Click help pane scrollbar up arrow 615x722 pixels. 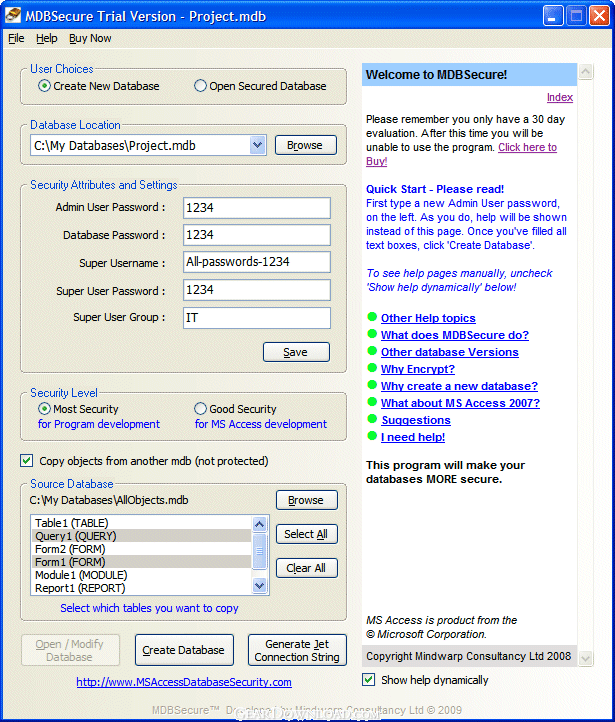click(x=586, y=71)
